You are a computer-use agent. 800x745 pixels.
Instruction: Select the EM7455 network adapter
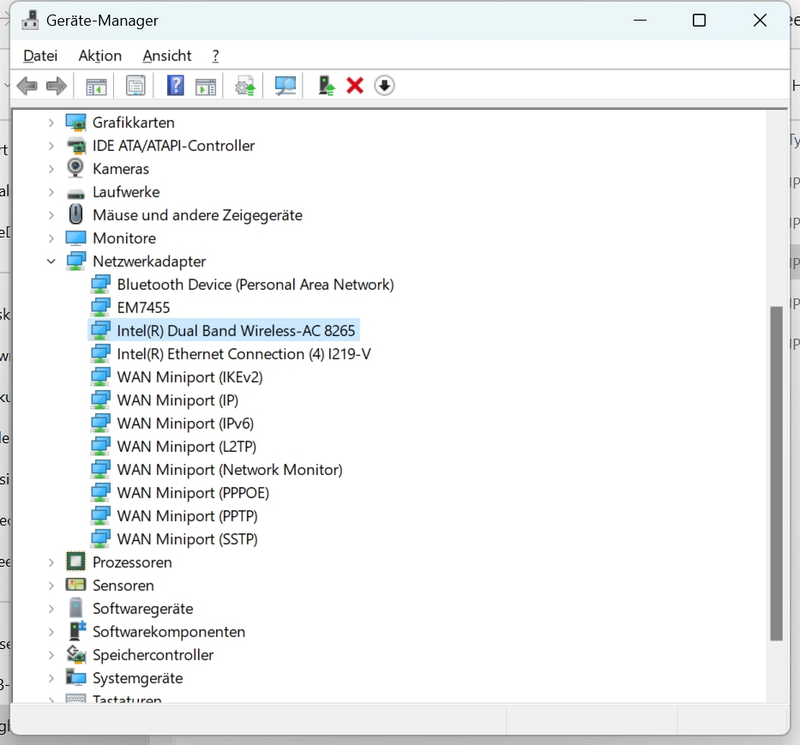click(143, 307)
